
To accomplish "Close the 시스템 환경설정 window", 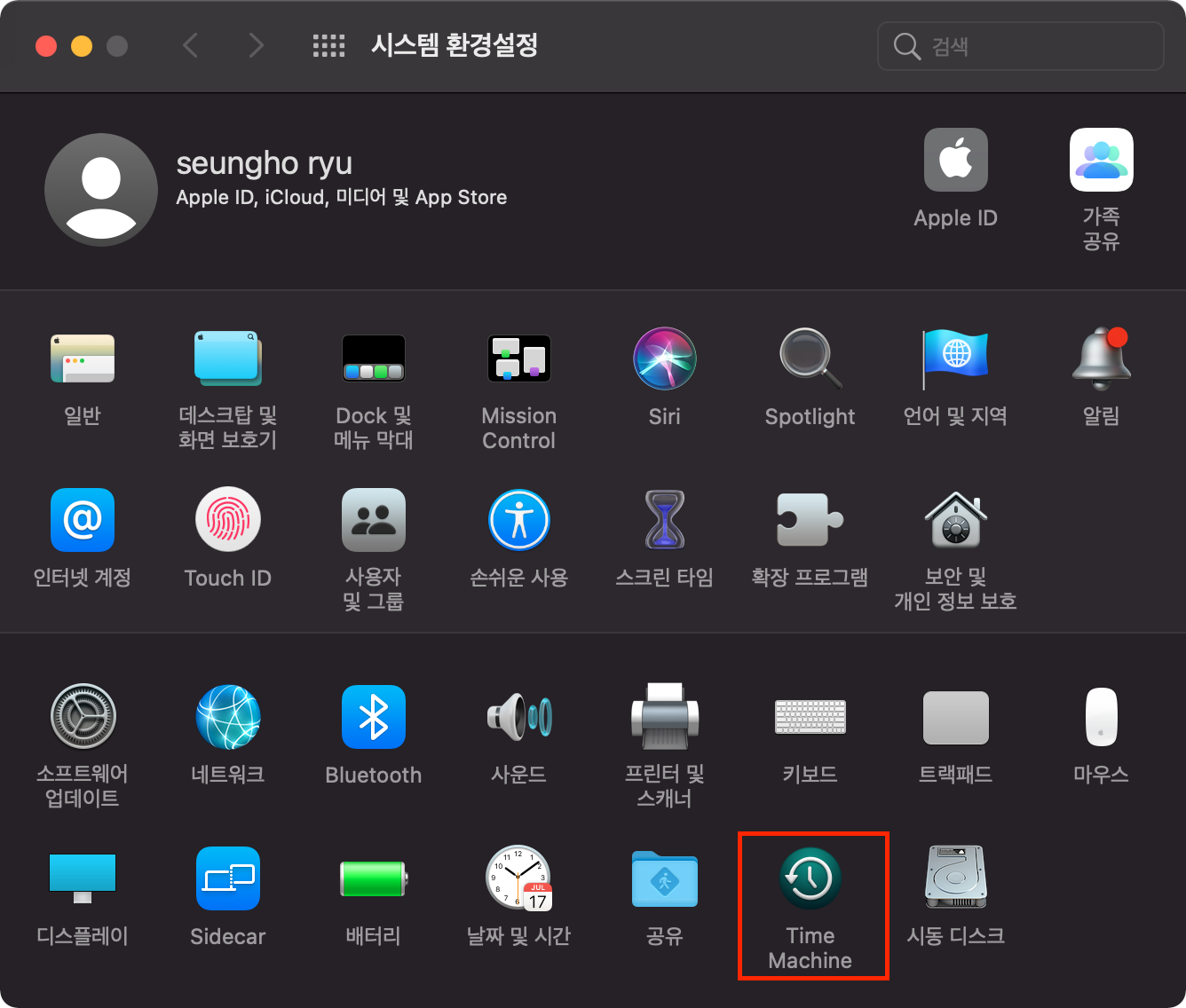I will (46, 46).
